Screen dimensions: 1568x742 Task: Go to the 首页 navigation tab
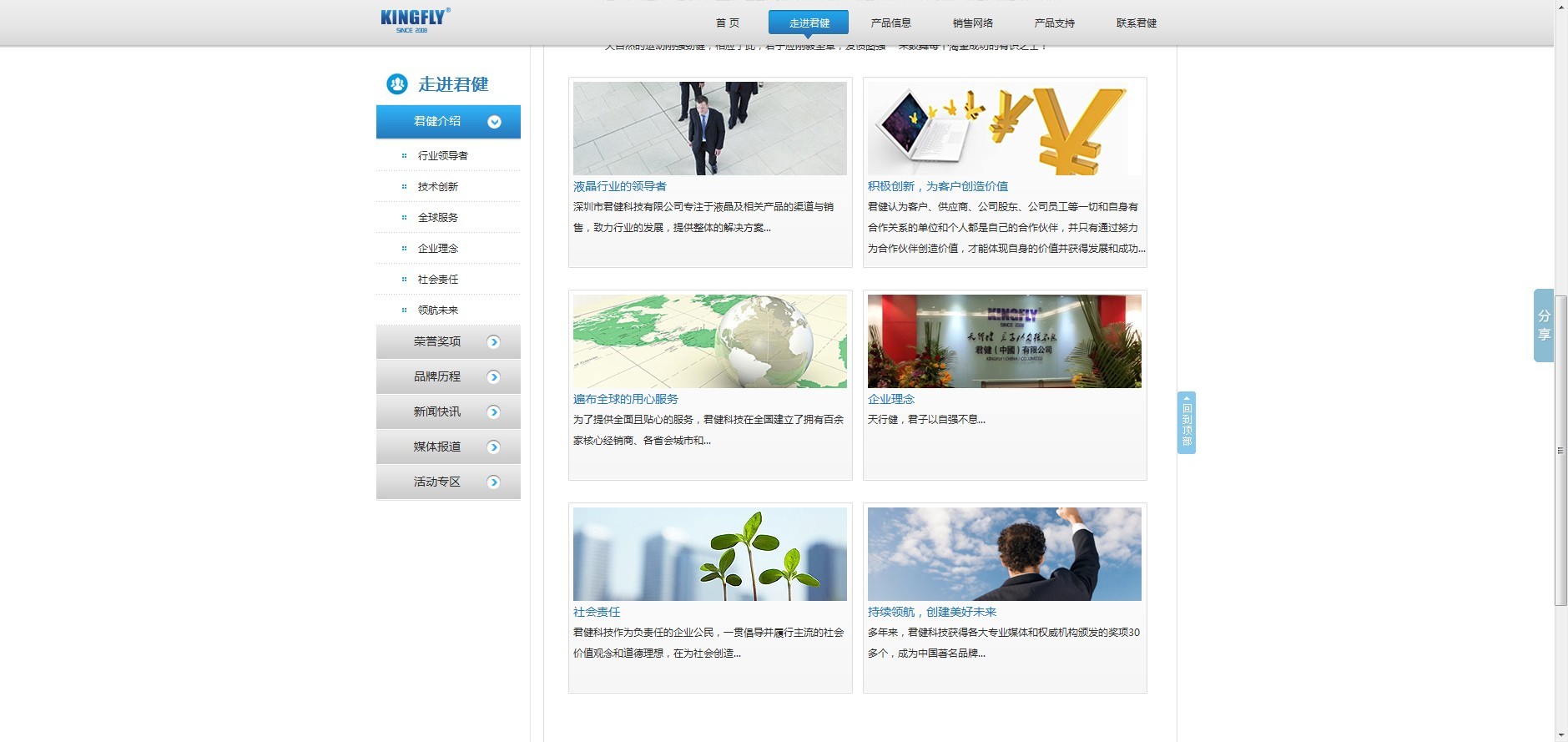pos(728,23)
